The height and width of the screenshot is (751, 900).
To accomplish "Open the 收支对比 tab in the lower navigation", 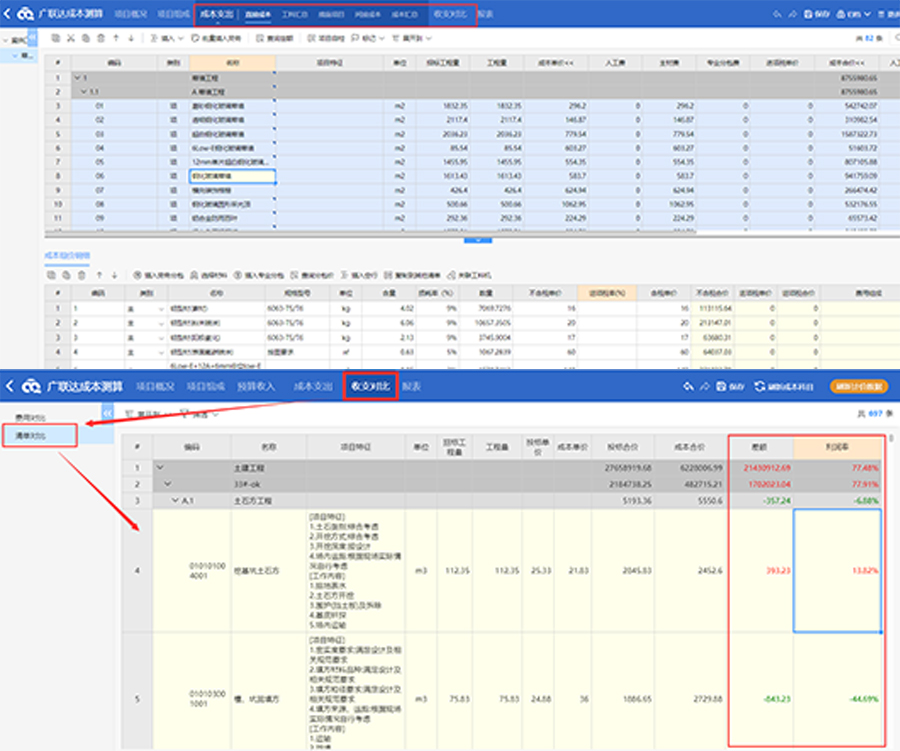I will (x=369, y=386).
